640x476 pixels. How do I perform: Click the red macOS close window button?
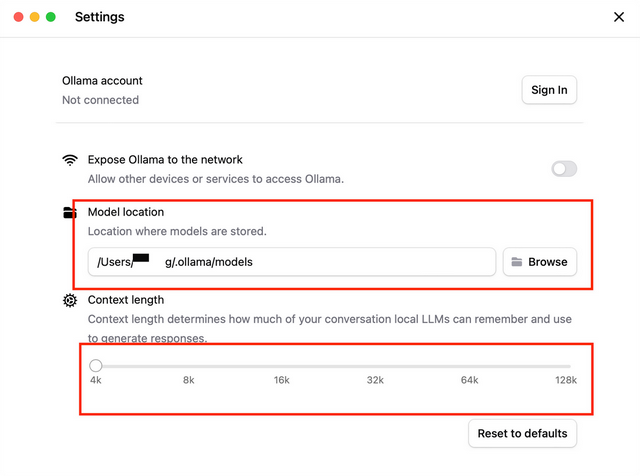coord(18,17)
